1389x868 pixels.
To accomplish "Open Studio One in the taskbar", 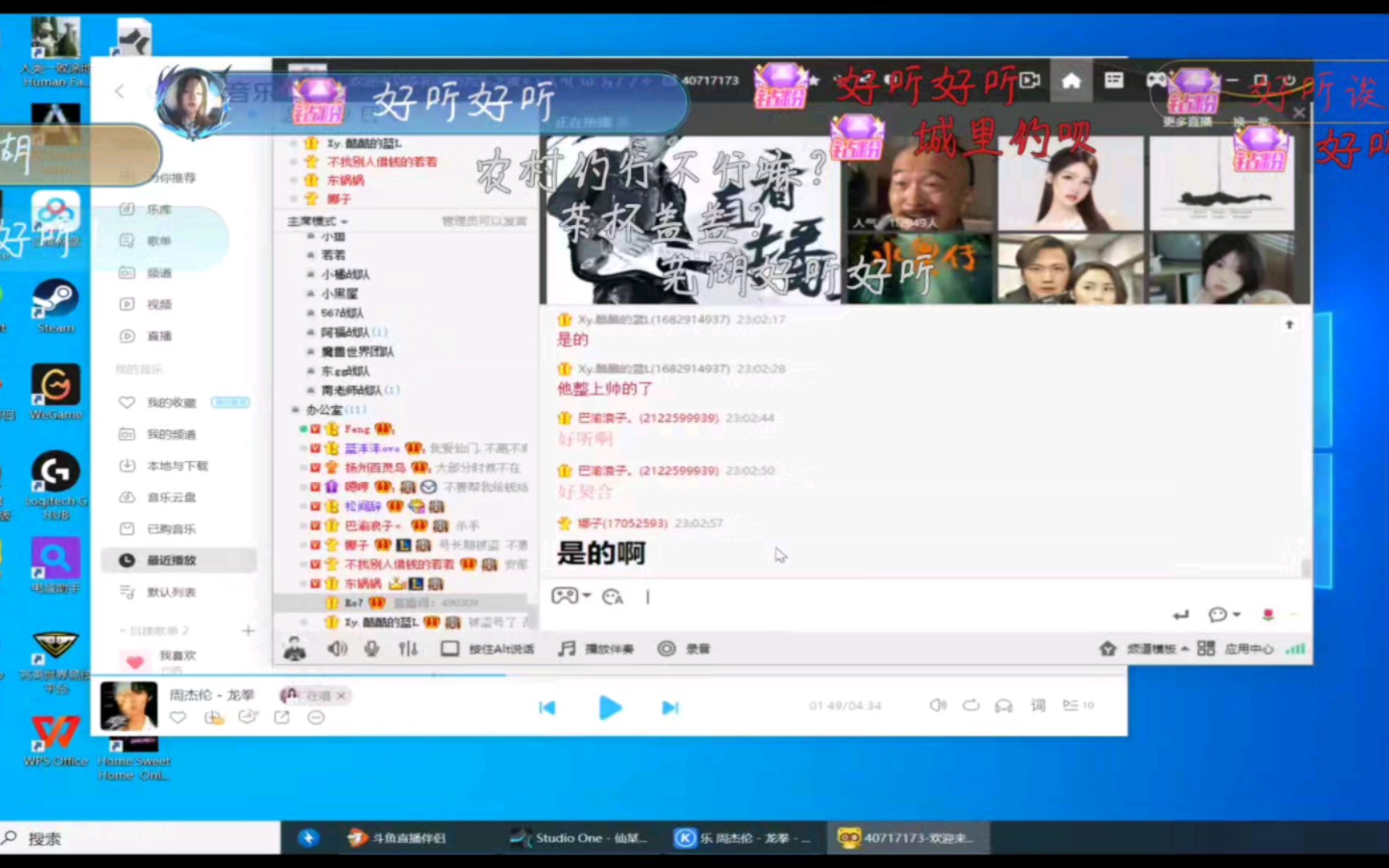I will click(x=580, y=838).
